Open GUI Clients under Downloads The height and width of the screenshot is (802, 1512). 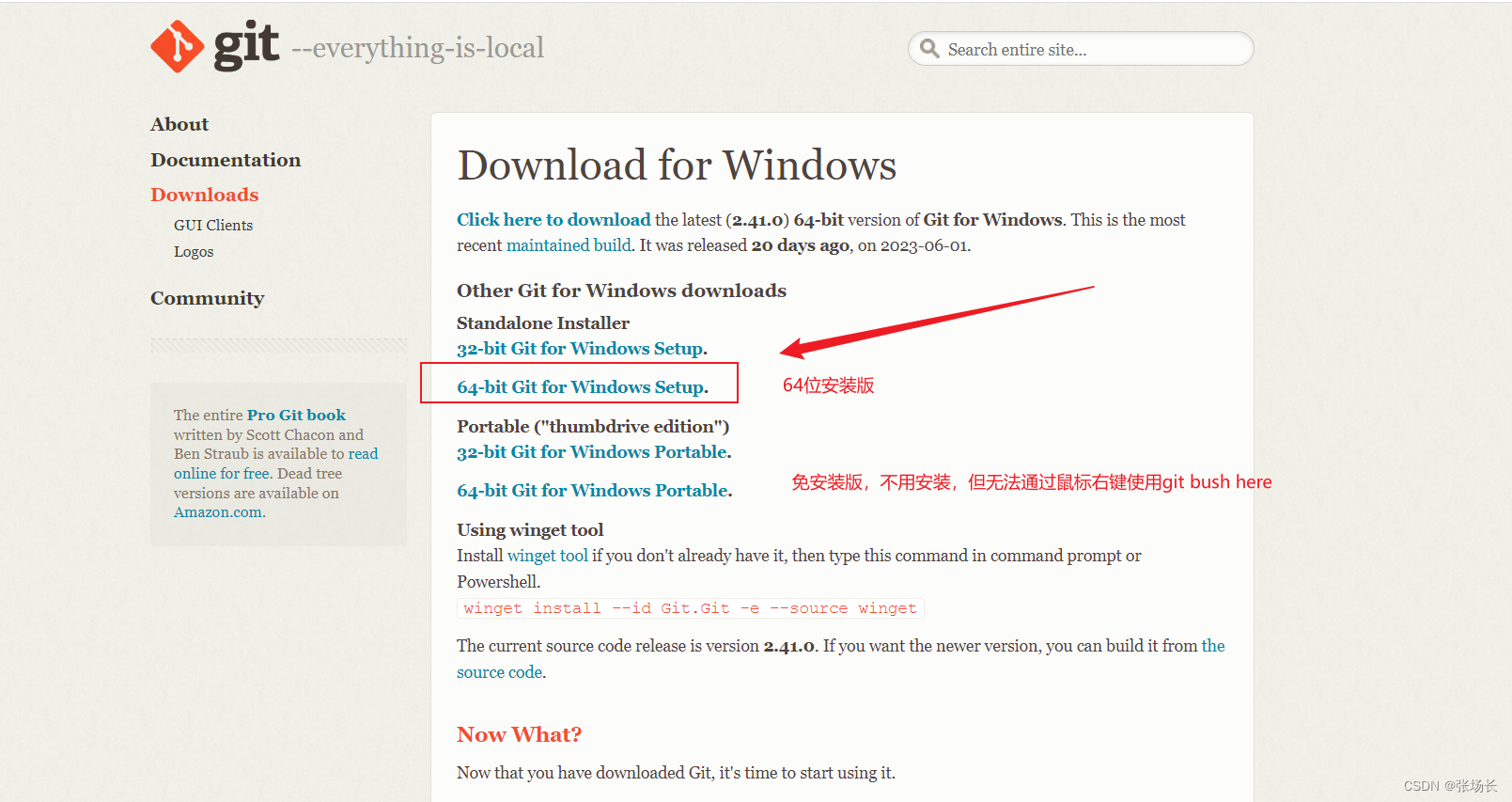tap(213, 226)
